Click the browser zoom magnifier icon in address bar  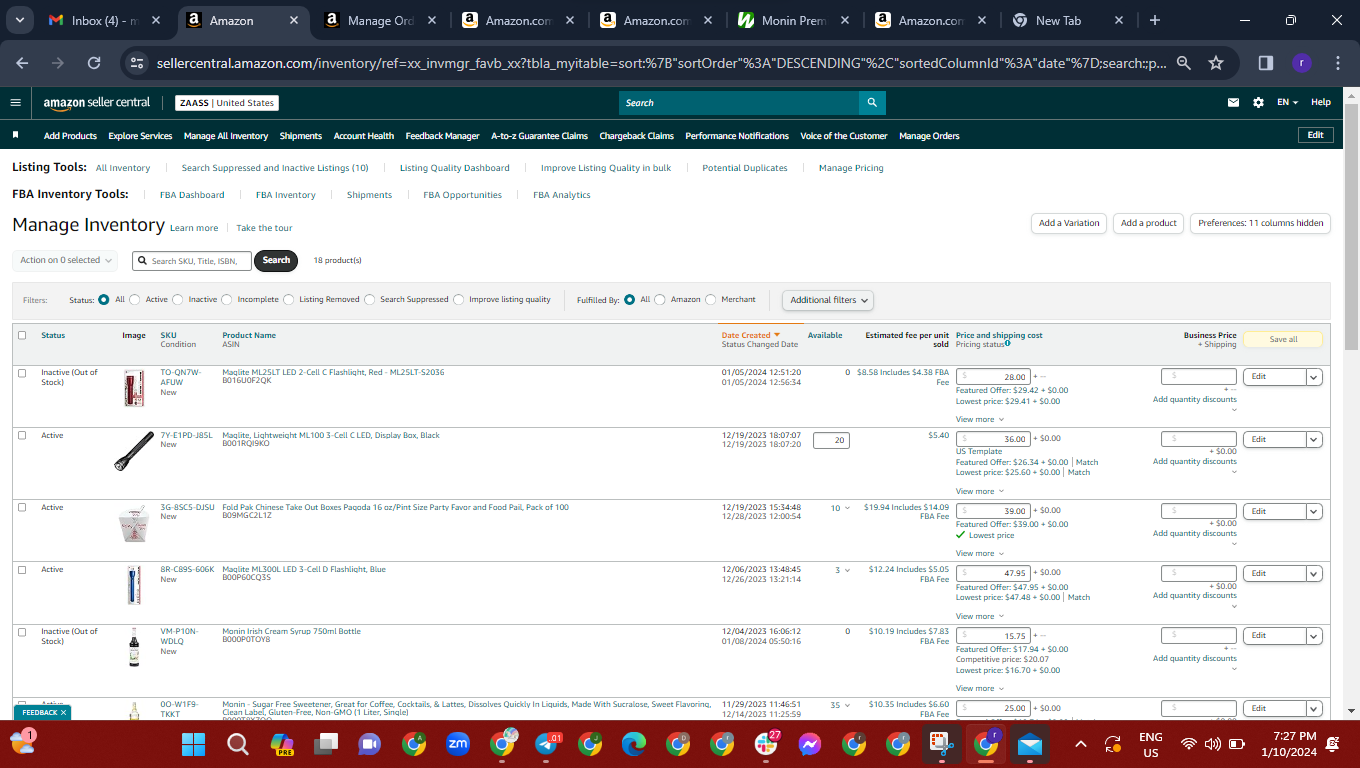point(1184,63)
